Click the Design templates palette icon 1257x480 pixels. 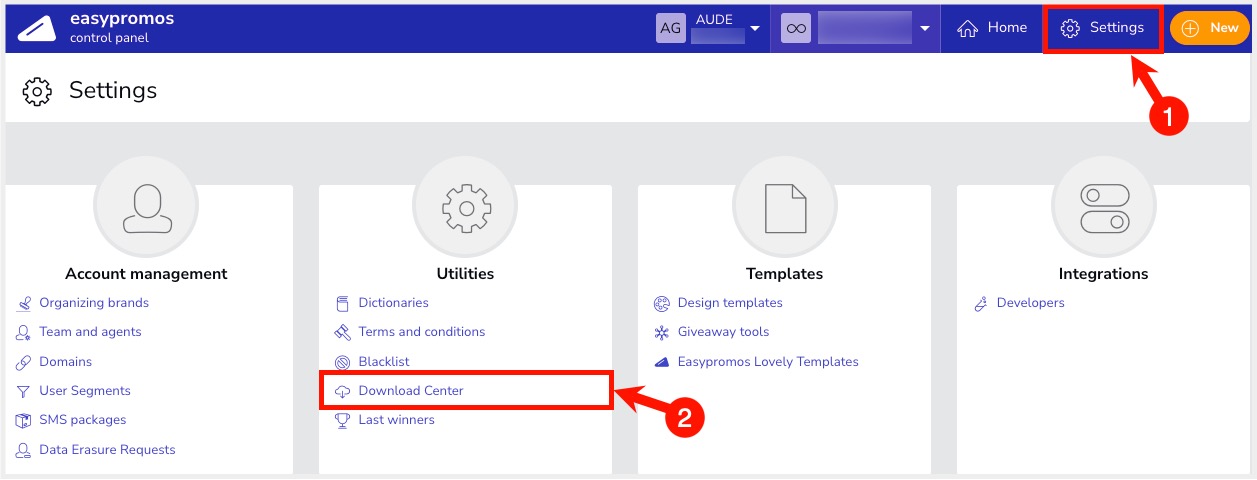pyautogui.click(x=661, y=303)
